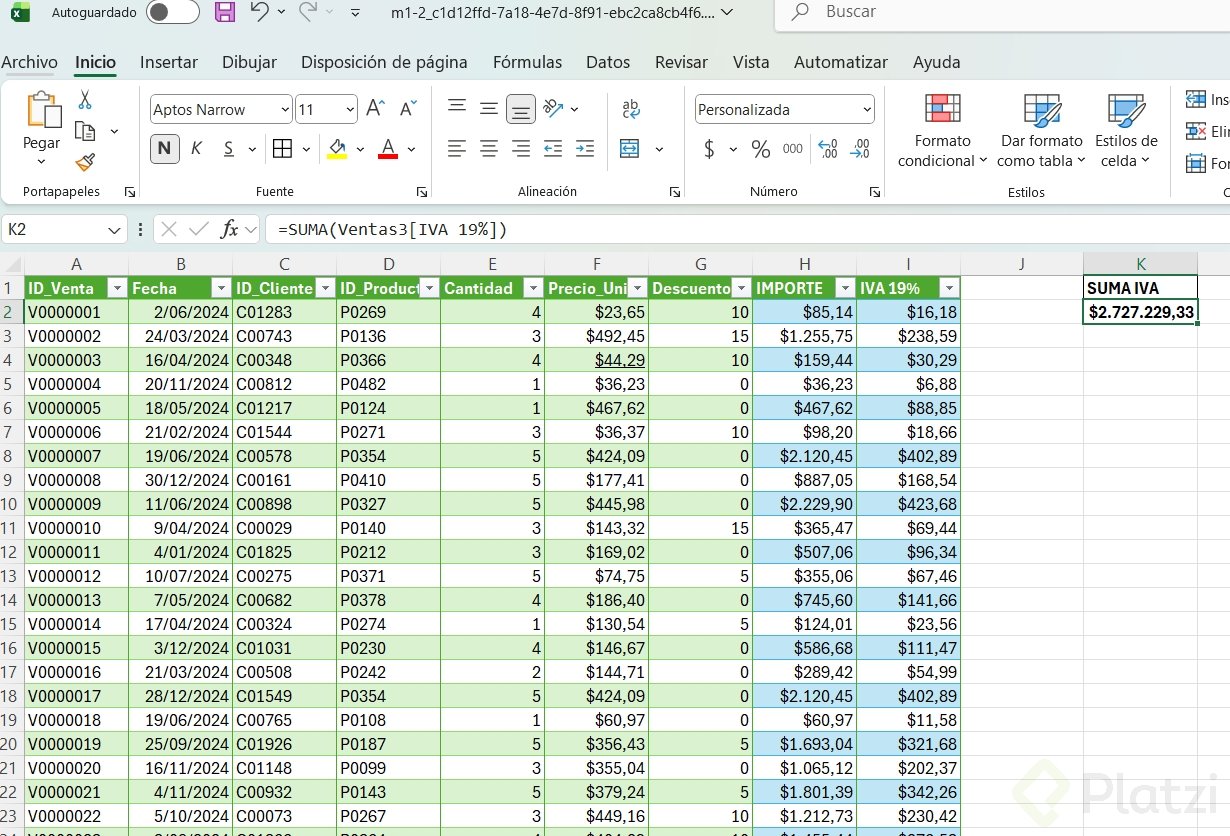Viewport: 1230px width, 836px height.
Task: Toggle Bold formatting button
Action: point(164,149)
